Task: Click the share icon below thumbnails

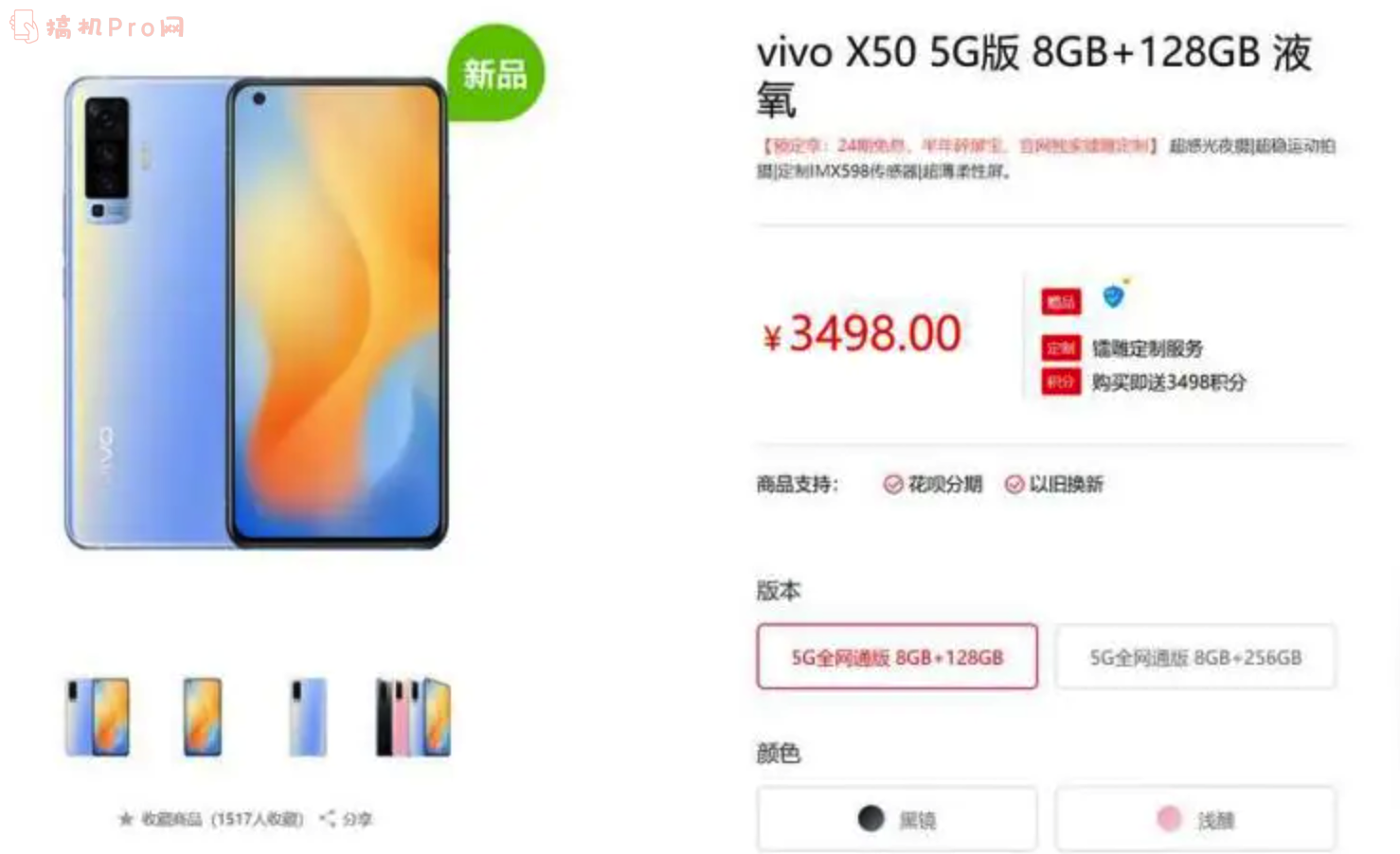Action: click(328, 818)
